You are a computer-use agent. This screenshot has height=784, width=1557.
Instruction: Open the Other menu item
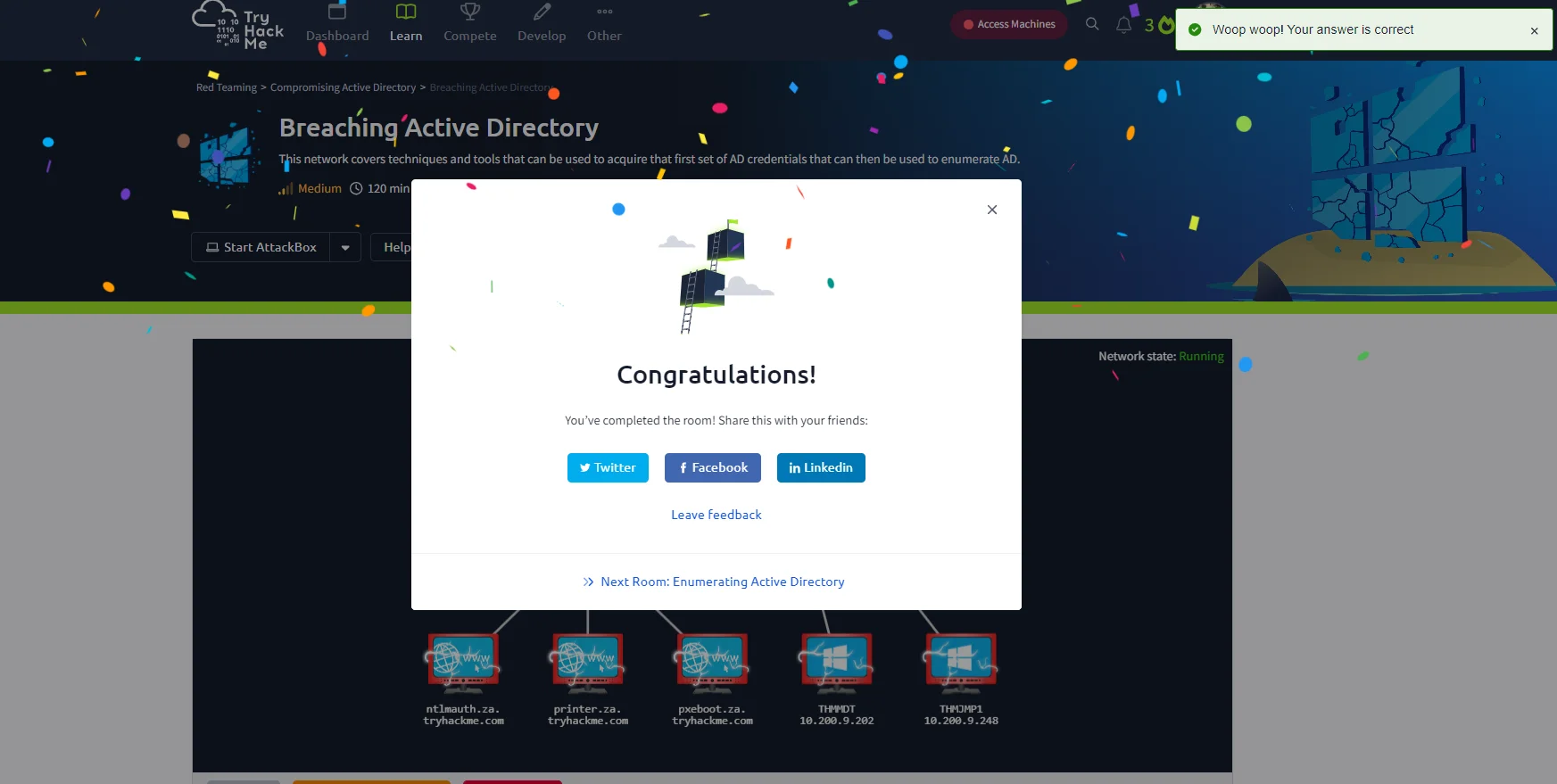604,24
